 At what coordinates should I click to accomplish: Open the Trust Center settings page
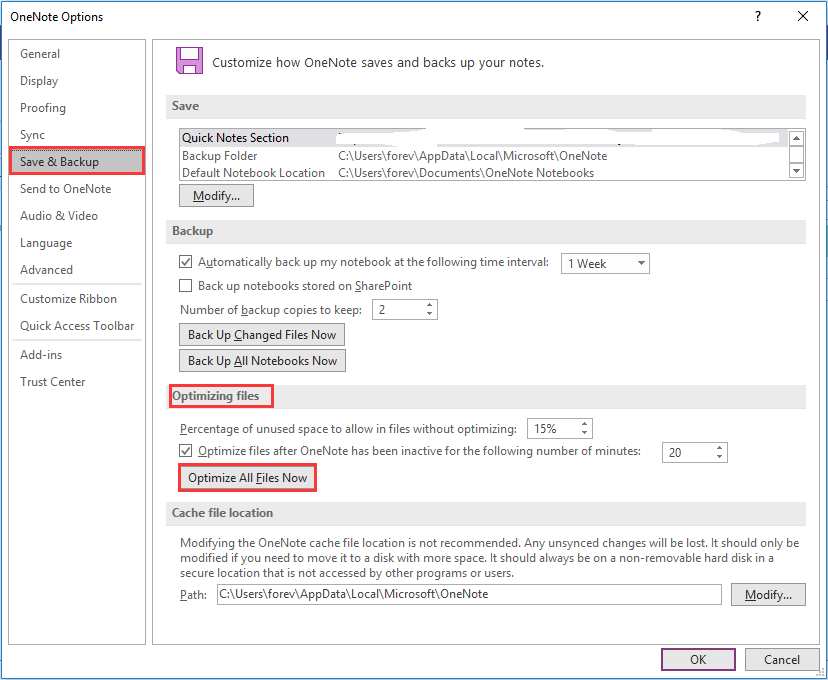[x=52, y=381]
